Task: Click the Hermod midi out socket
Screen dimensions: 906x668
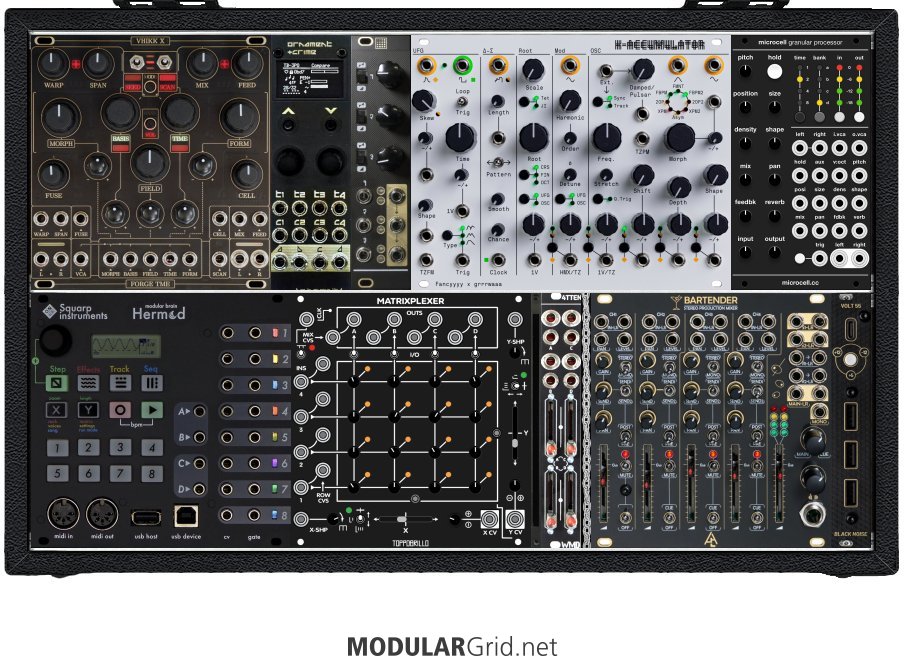Action: pyautogui.click(x=102, y=514)
